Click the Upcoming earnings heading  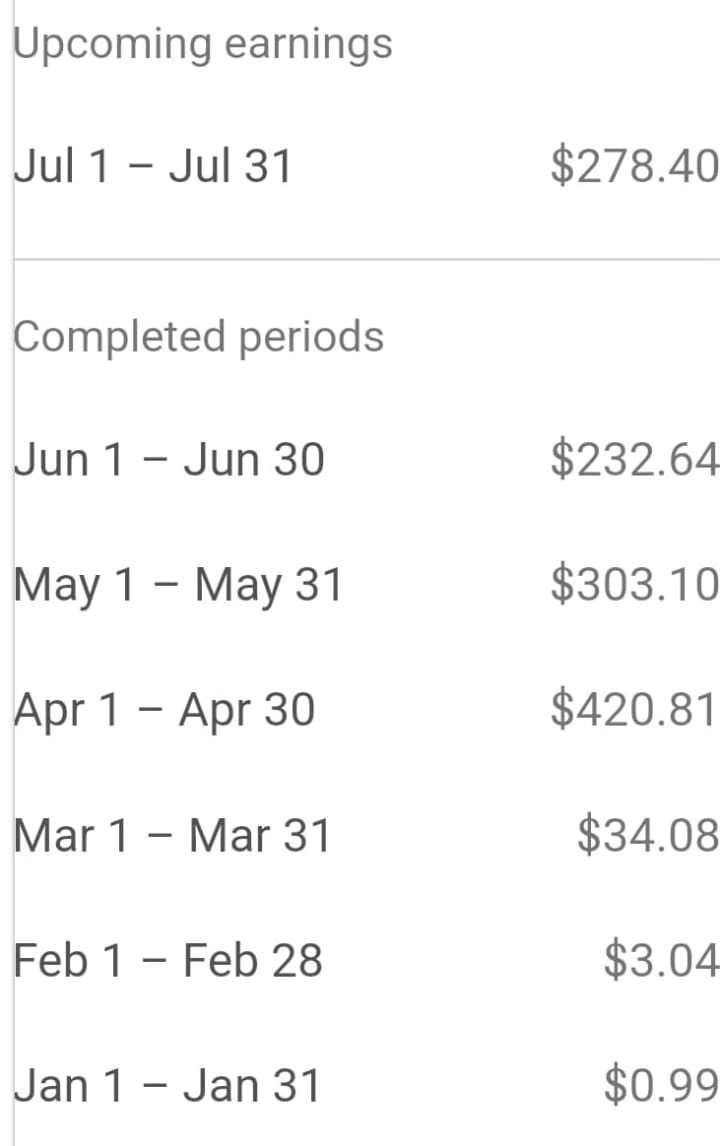(203, 44)
